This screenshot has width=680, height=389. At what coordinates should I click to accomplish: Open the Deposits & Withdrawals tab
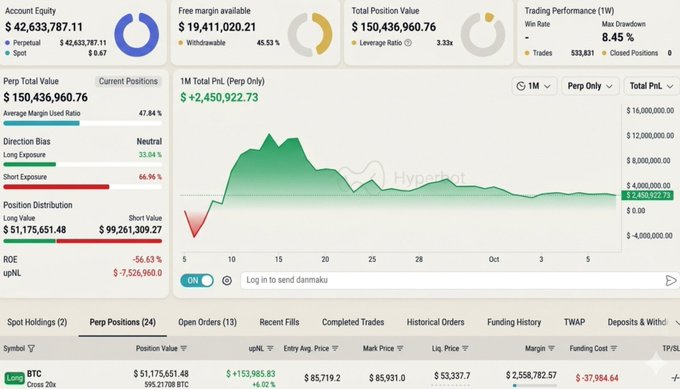(637, 322)
